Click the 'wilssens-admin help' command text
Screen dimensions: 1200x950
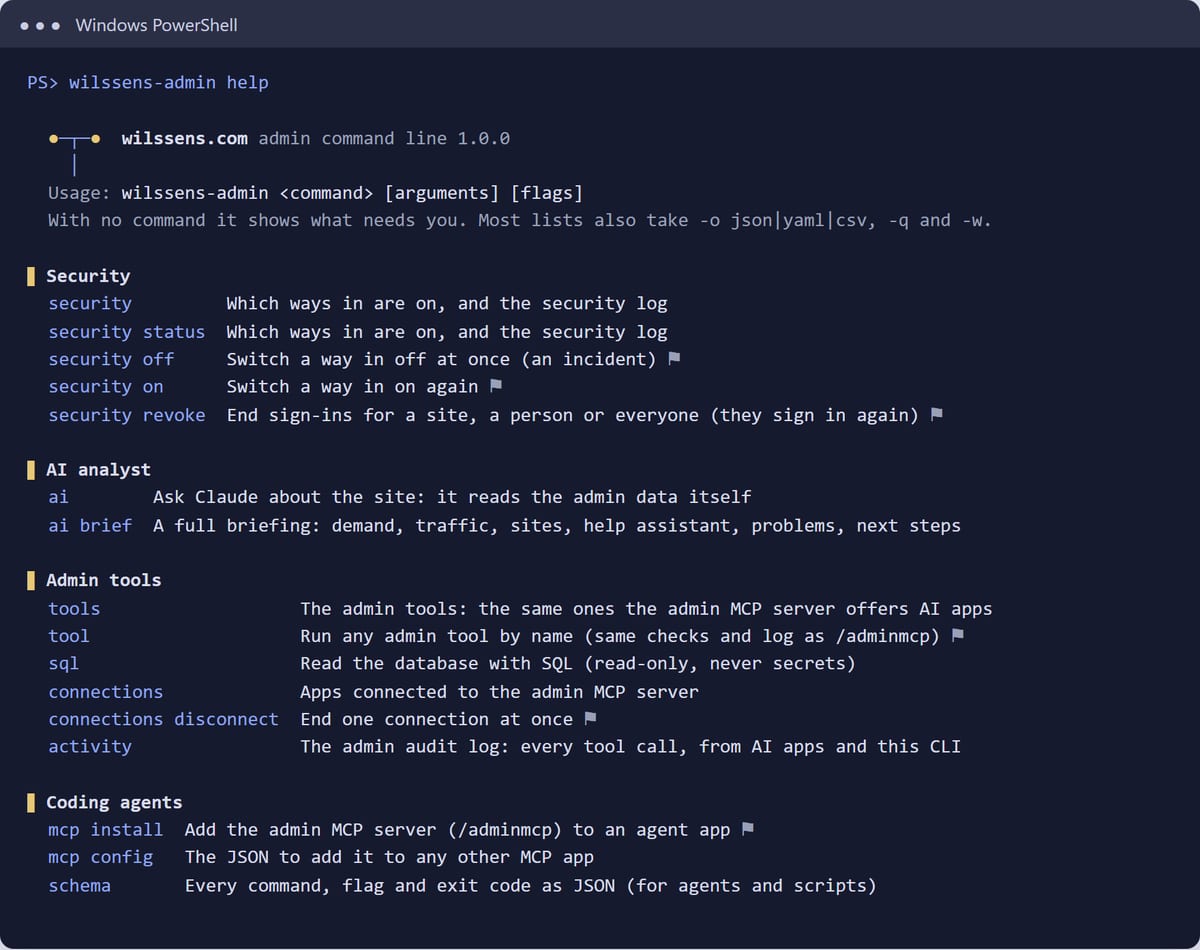click(x=169, y=82)
